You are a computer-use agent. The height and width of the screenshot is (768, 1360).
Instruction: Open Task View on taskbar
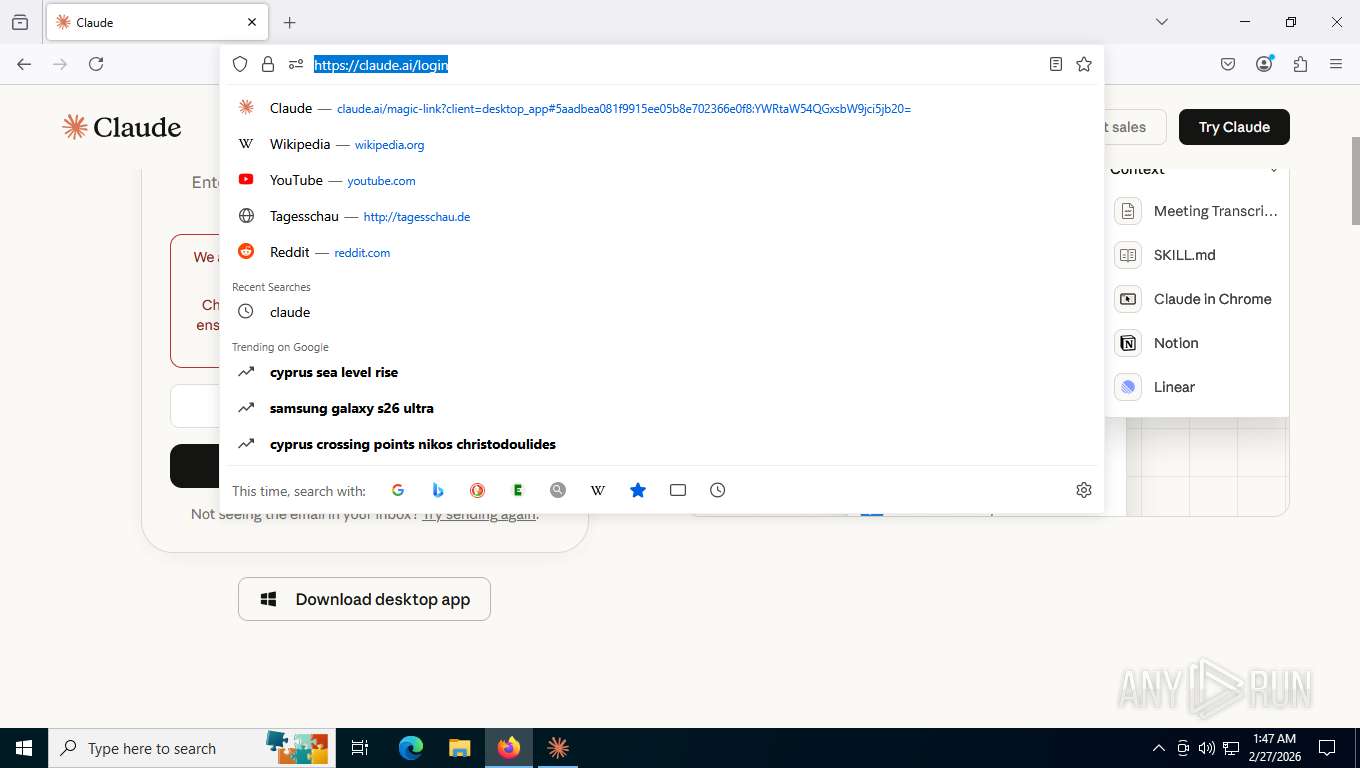click(360, 748)
